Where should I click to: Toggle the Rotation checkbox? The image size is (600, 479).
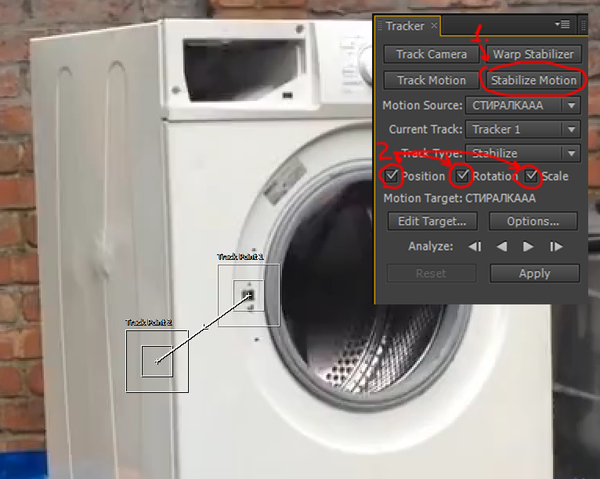coord(462,176)
